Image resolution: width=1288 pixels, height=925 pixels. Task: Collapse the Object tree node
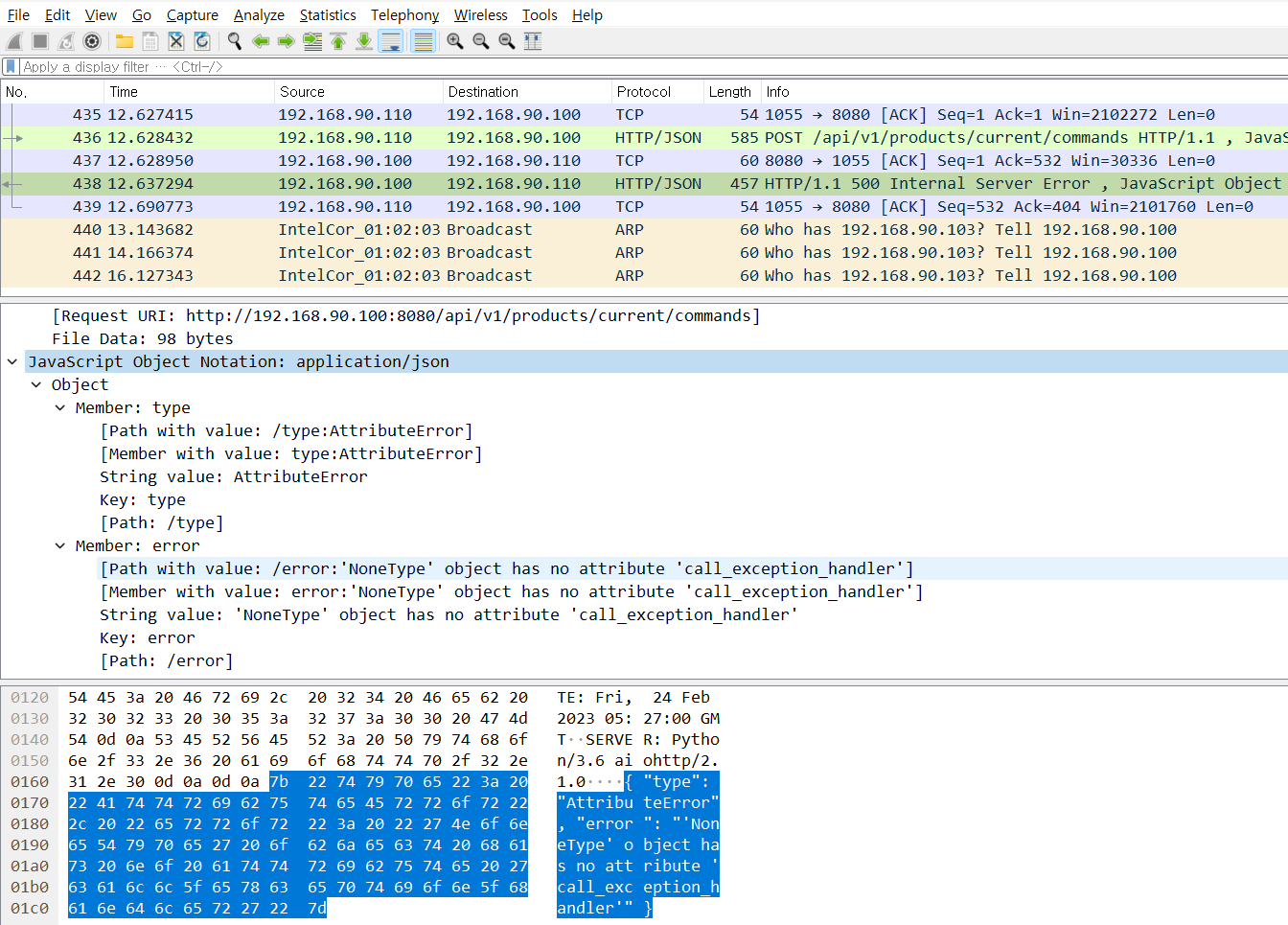(36, 385)
